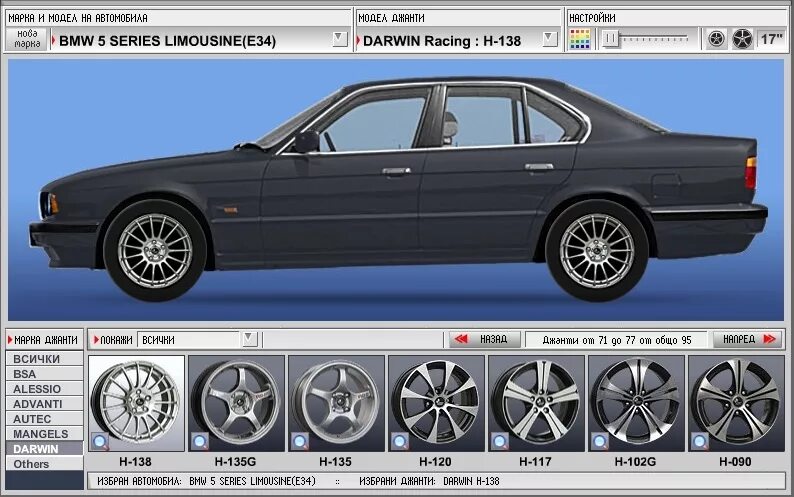Click the 'Джанти от 71 до 77' page counter
Screen dimensions: 794x497
616,340
